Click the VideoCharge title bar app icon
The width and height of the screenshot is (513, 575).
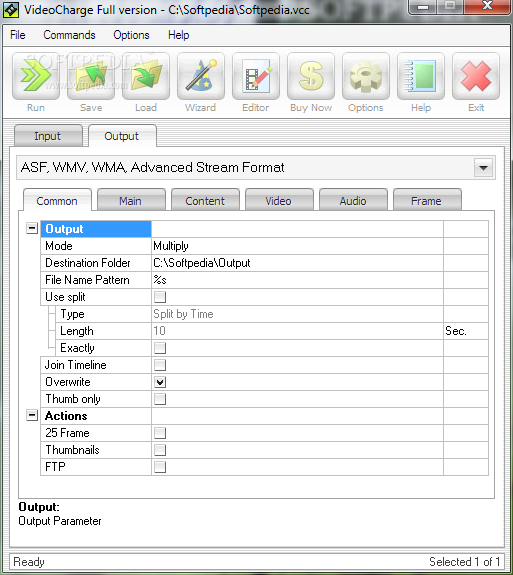coord(11,10)
